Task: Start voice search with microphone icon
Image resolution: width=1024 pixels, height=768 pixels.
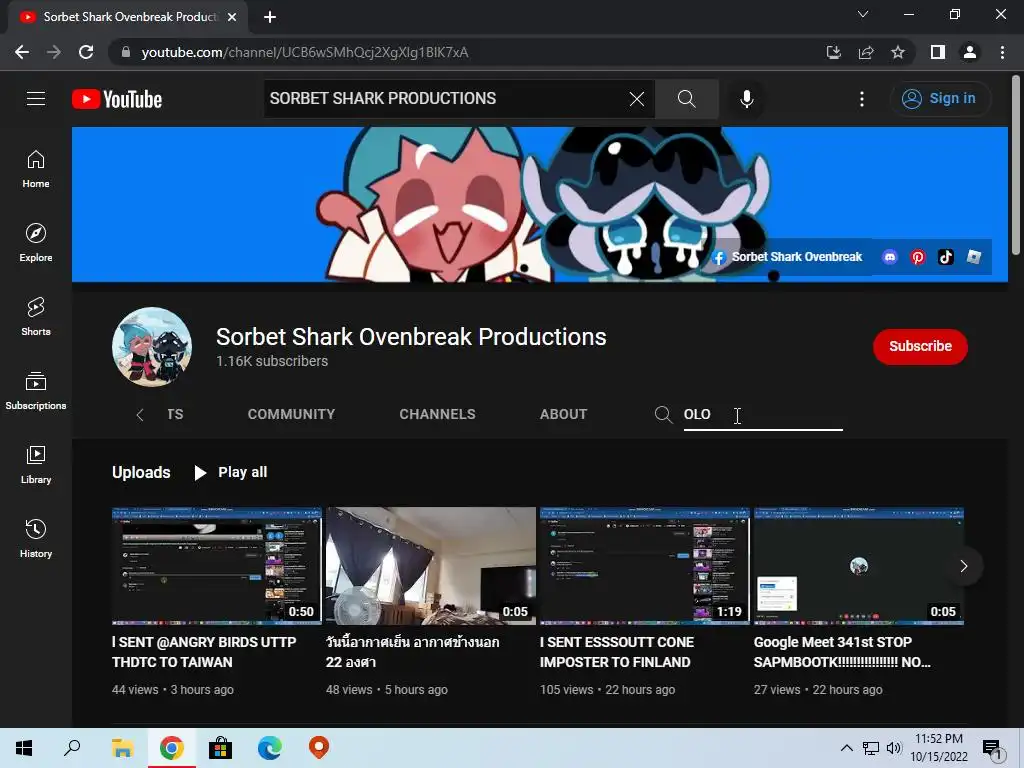Action: coord(746,99)
